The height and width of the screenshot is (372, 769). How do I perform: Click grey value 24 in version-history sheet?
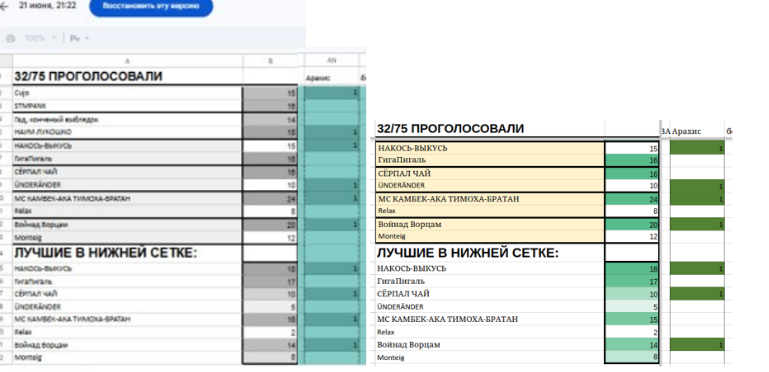click(270, 198)
